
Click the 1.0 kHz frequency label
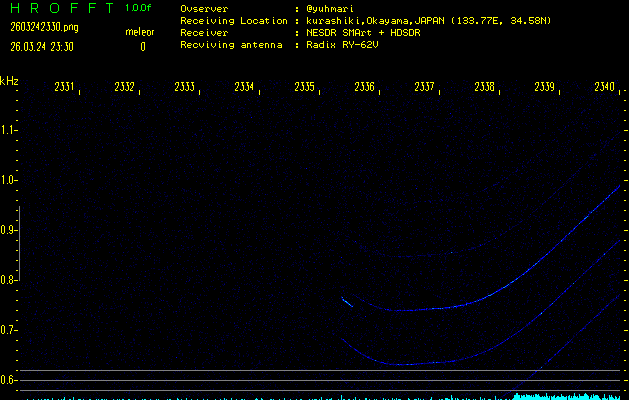[9, 180]
